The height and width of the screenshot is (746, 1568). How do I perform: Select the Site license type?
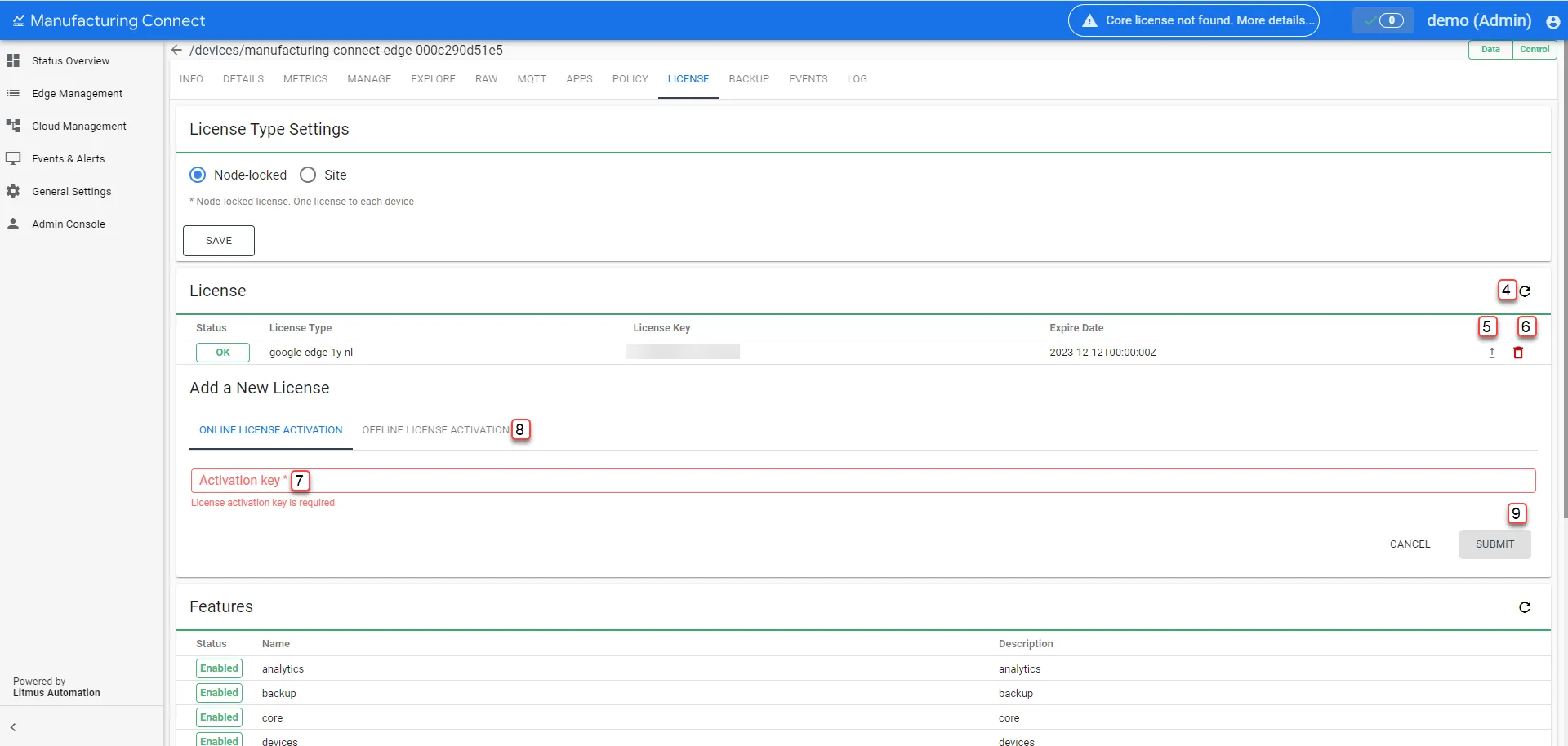tap(308, 175)
